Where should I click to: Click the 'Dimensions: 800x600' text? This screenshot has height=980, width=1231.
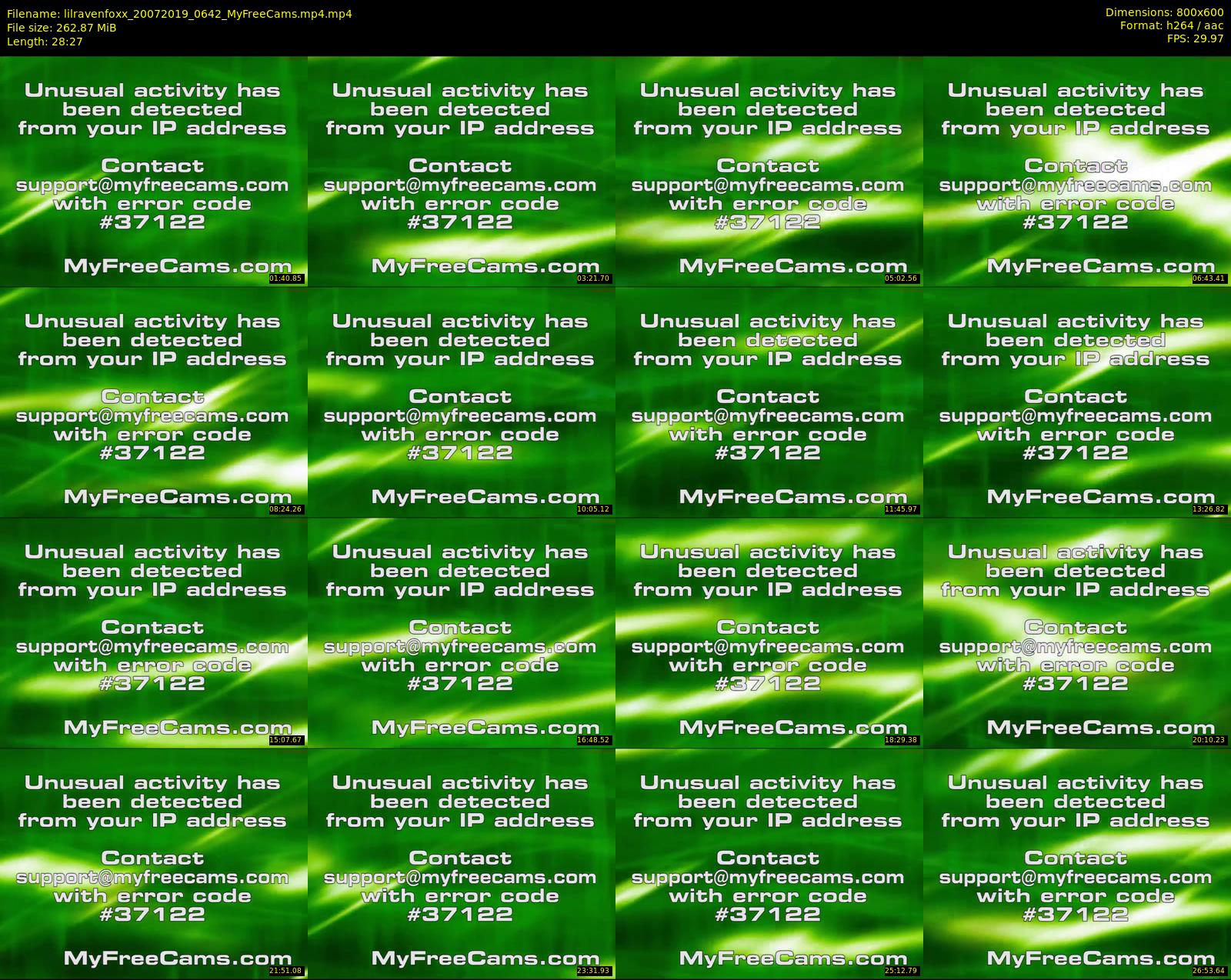pos(1164,12)
